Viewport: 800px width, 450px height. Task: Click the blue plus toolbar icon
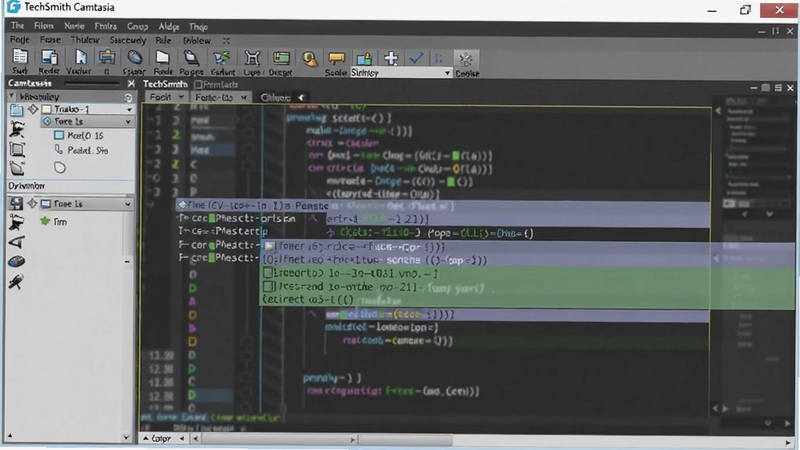[391, 58]
